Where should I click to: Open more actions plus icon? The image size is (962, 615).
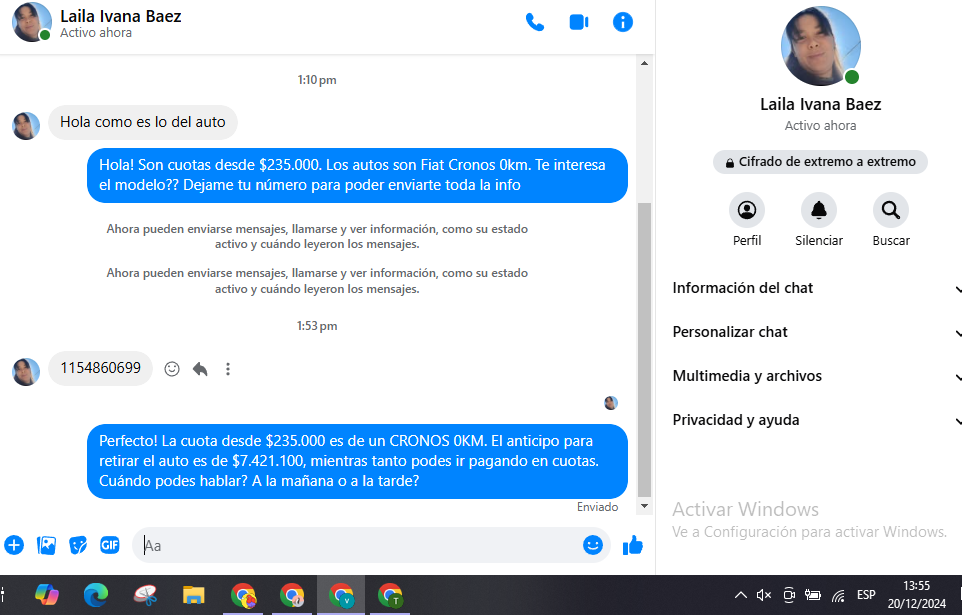click(14, 545)
